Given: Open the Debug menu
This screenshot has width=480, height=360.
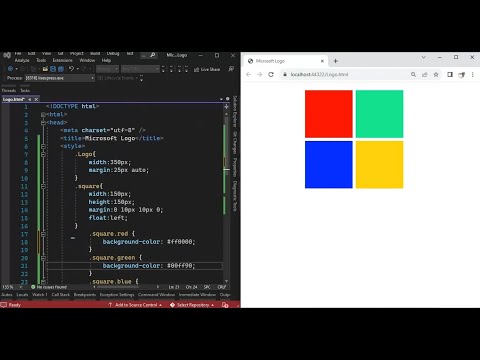Looking at the screenshot, I should pyautogui.click(x=113, y=54).
